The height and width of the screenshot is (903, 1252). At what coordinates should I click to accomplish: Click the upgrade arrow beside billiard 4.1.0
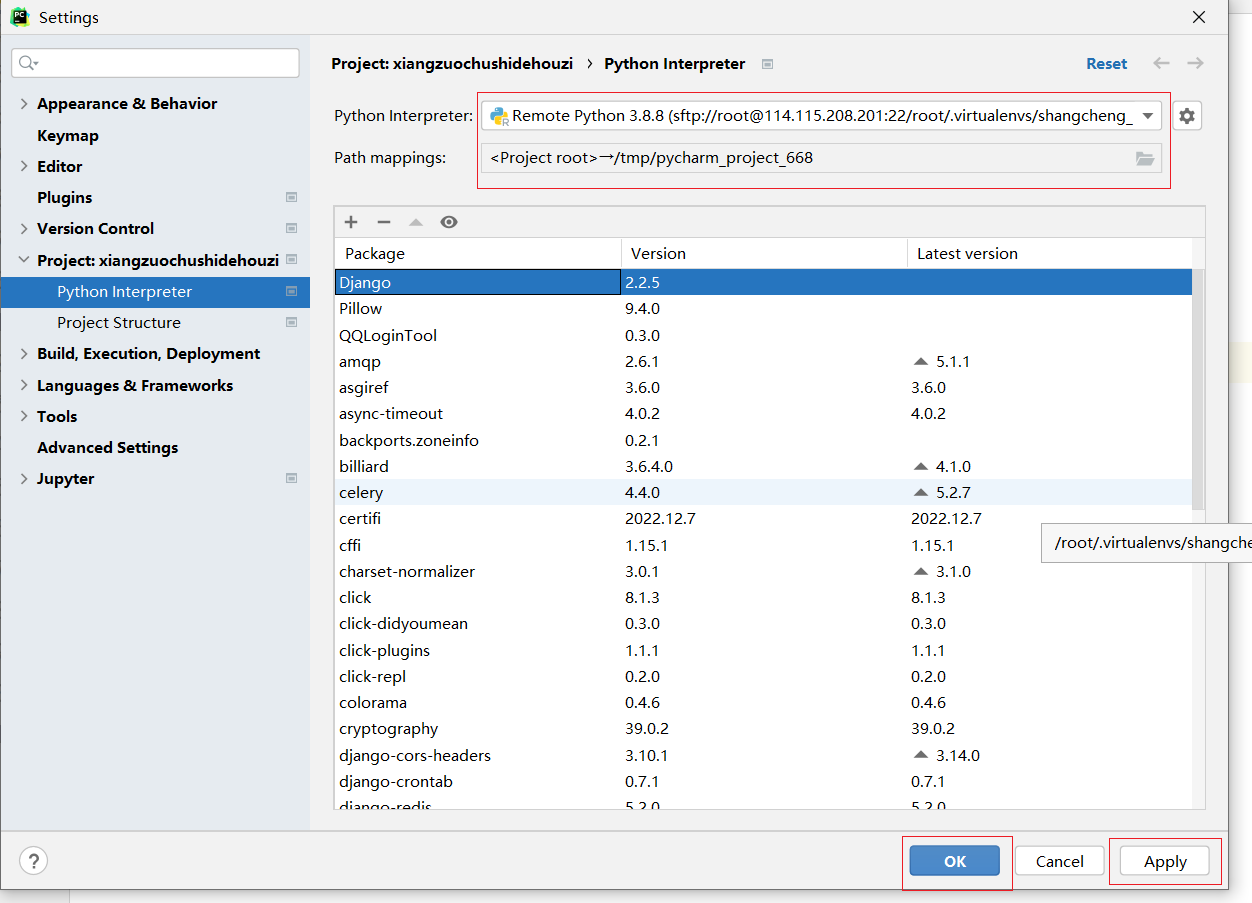[x=921, y=467]
